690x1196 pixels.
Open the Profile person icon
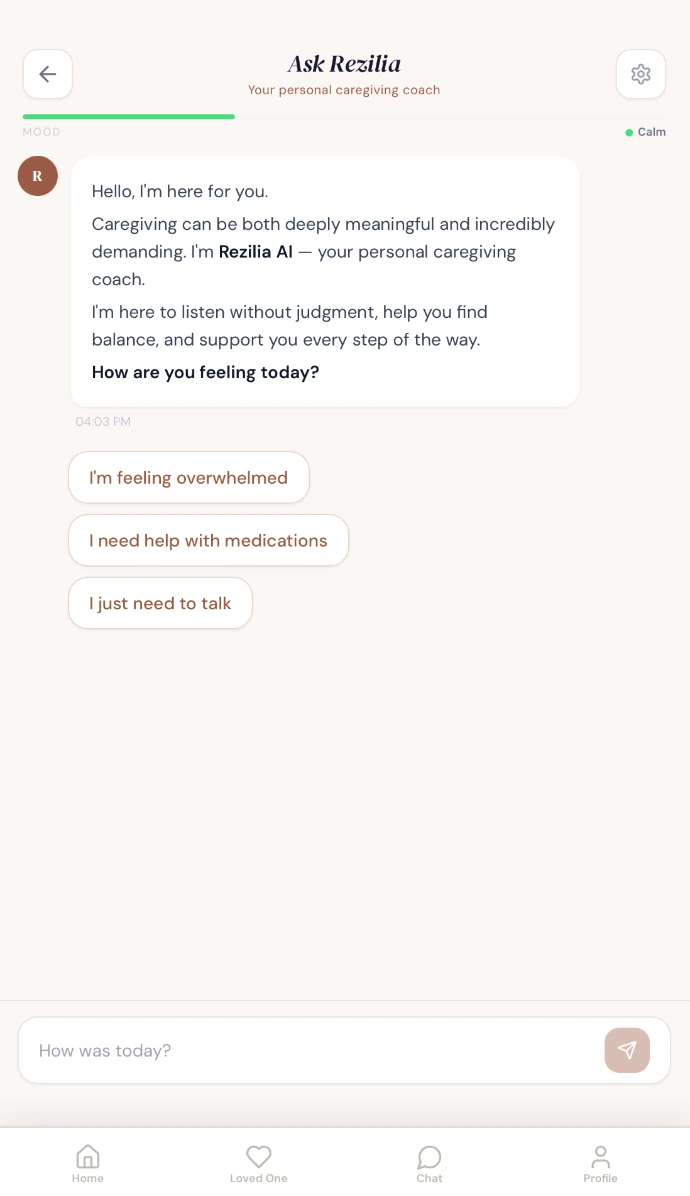tap(601, 1158)
